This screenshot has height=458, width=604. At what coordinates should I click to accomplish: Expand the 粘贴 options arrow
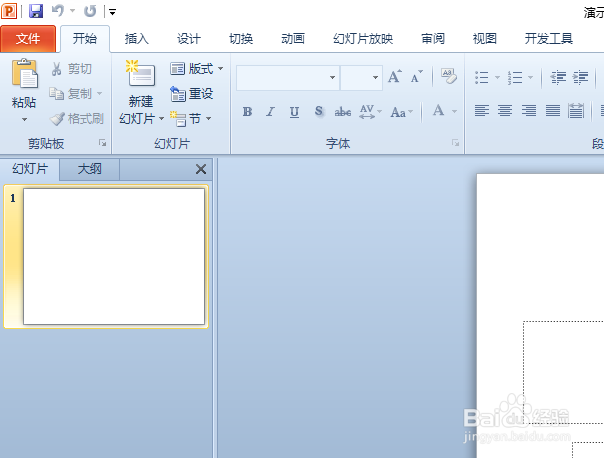[x=24, y=119]
